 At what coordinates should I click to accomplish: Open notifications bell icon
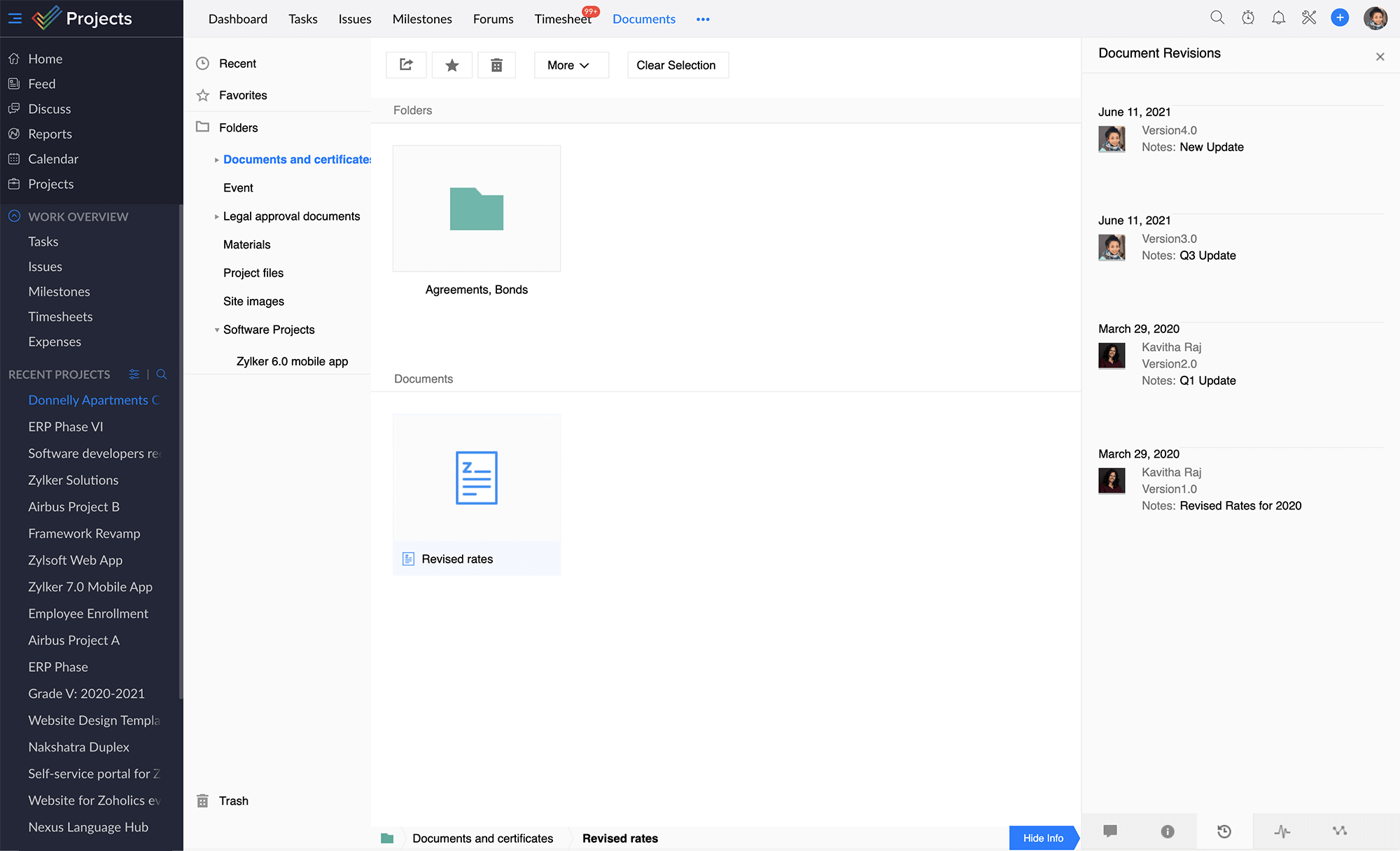coord(1278,18)
